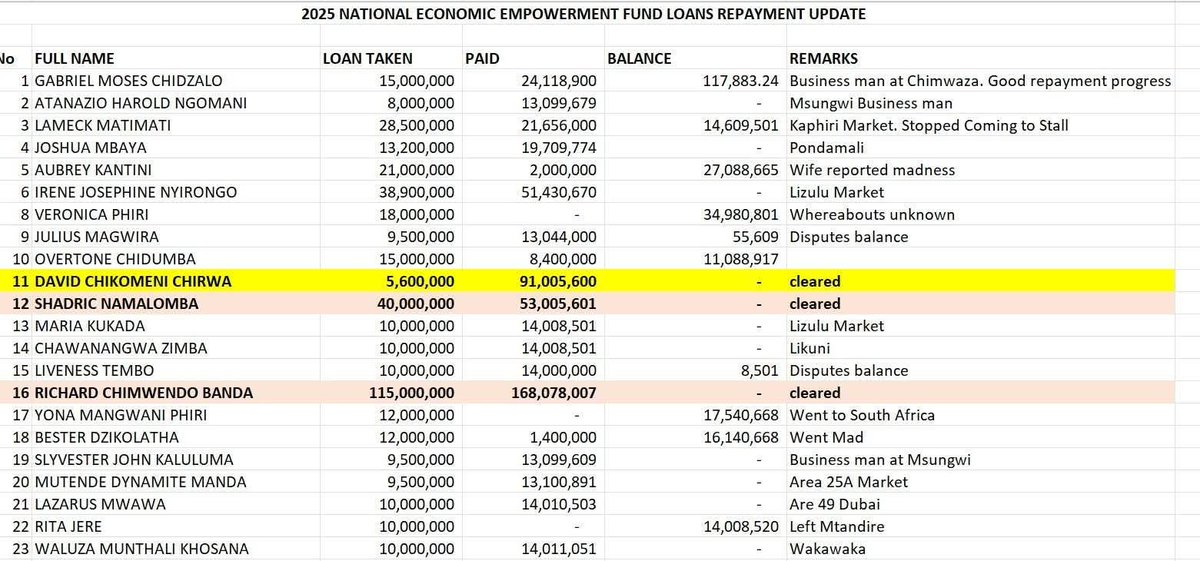Click the remark Likuni

click(812, 348)
